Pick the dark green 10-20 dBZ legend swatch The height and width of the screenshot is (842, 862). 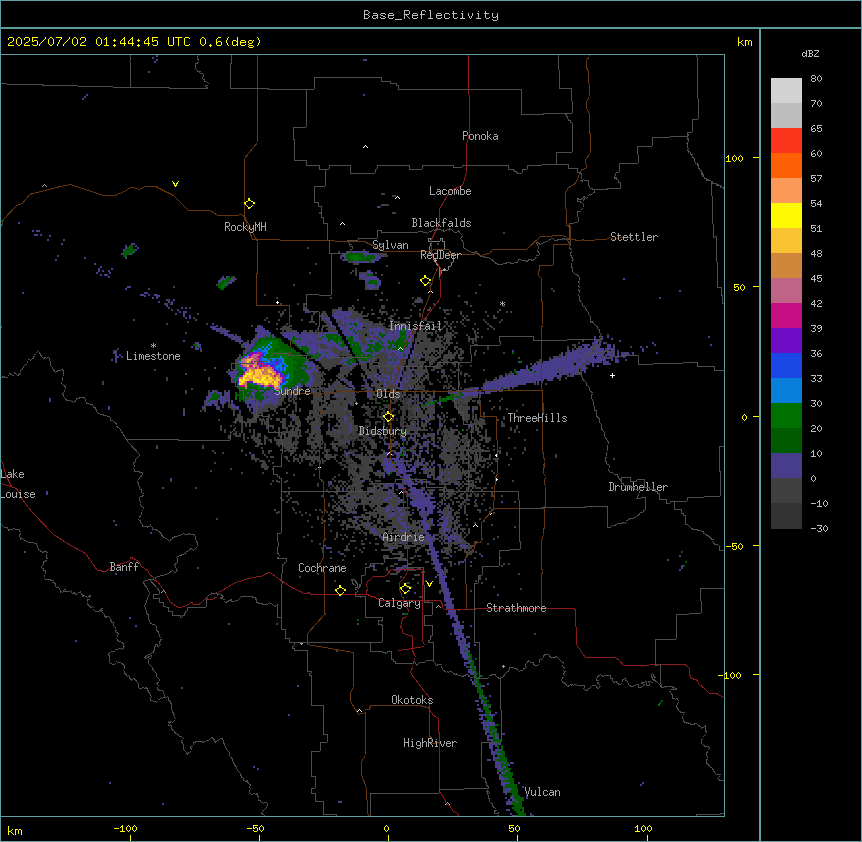coord(786,440)
